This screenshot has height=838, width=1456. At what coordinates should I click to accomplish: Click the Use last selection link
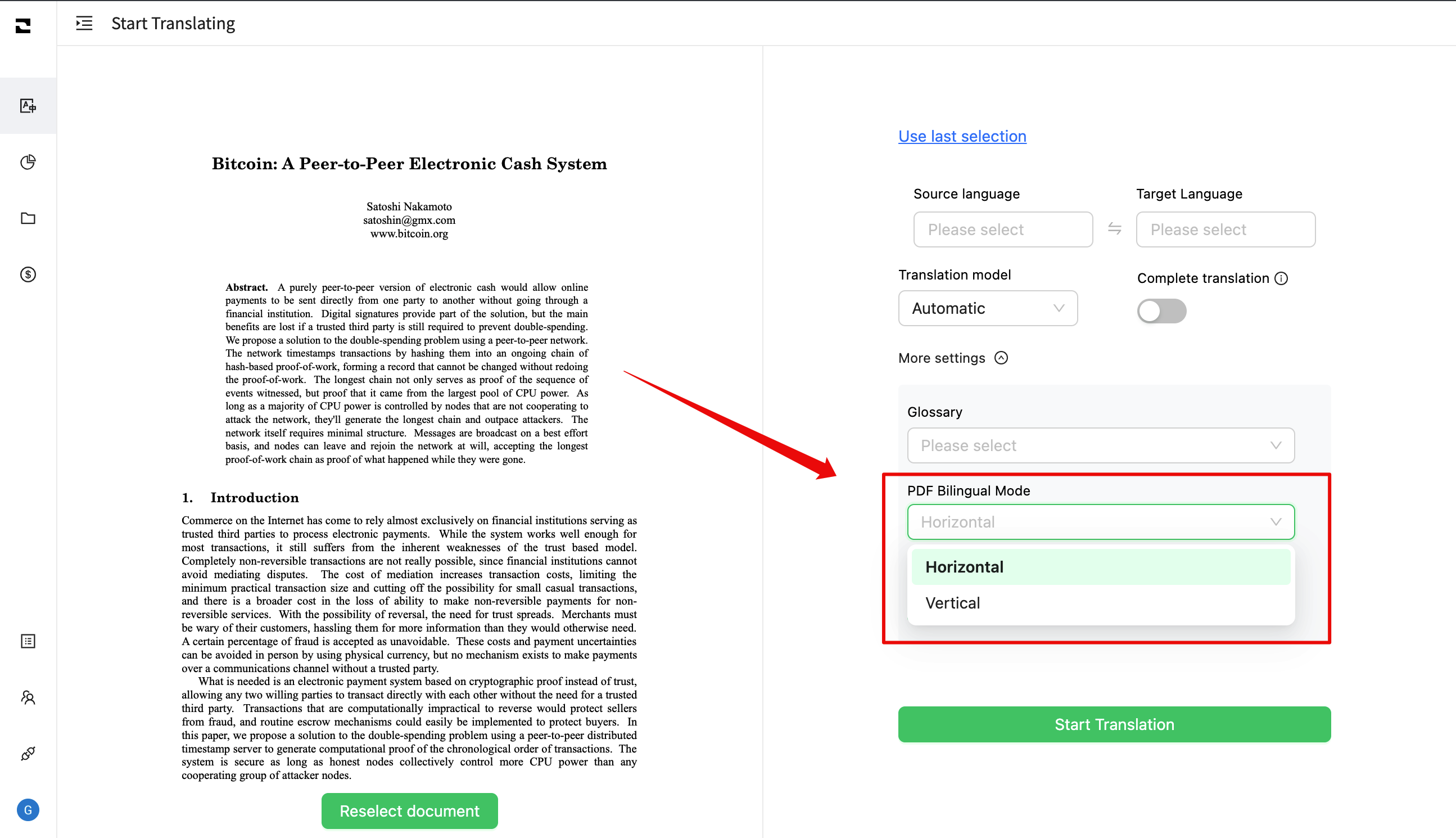pos(962,137)
